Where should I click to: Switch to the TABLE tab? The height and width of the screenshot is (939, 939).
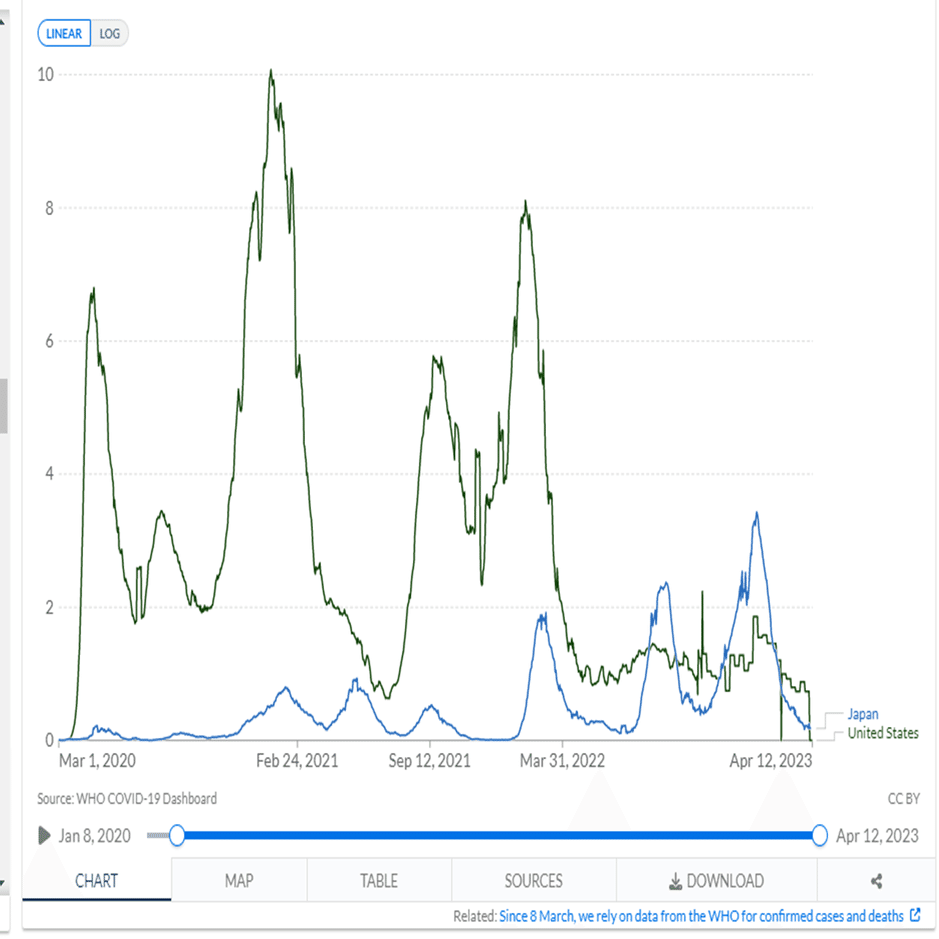tap(379, 881)
